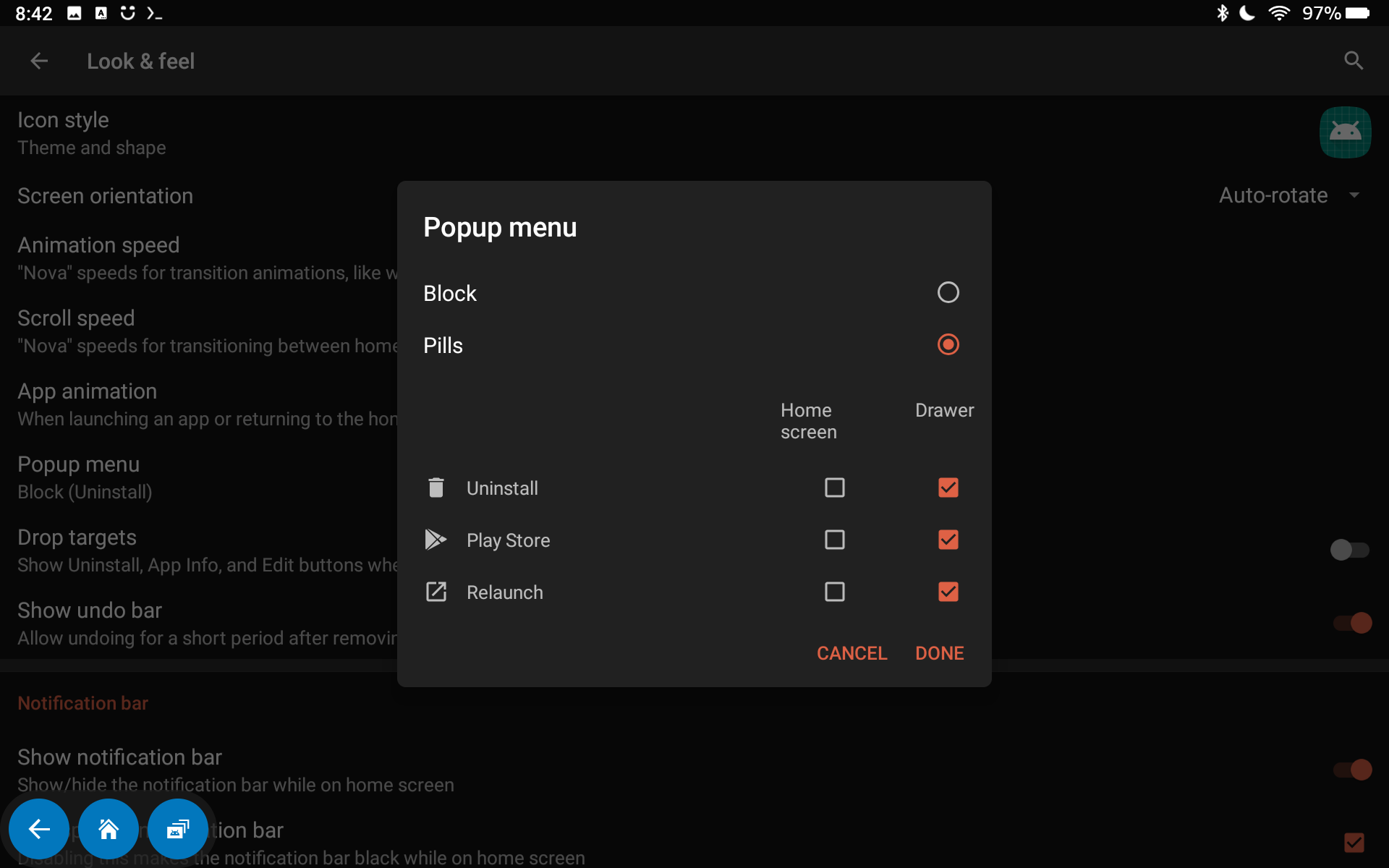The height and width of the screenshot is (868, 1389).
Task: Select the Pills radio button
Action: 948,344
